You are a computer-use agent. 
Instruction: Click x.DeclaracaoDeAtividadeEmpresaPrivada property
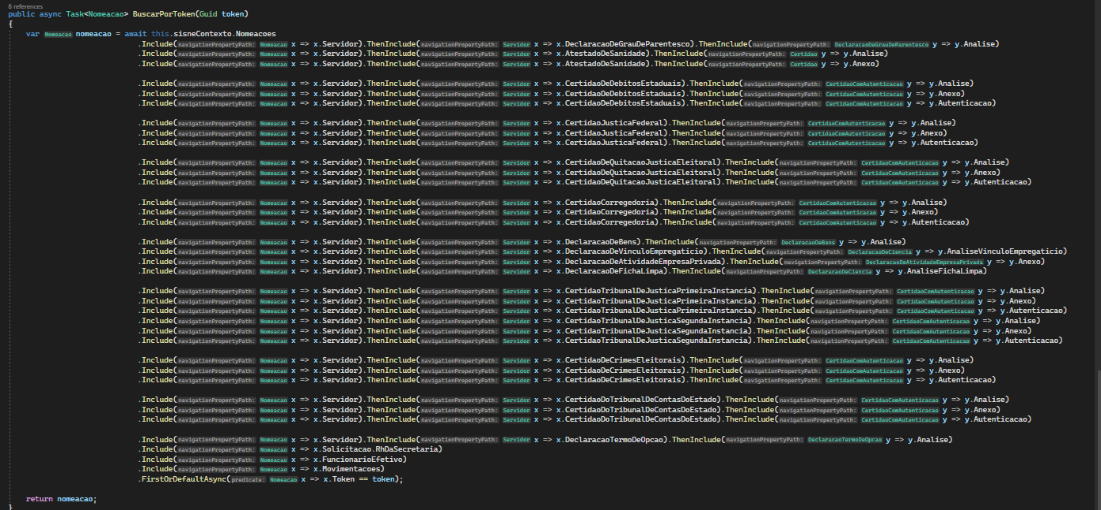click(x=640, y=261)
